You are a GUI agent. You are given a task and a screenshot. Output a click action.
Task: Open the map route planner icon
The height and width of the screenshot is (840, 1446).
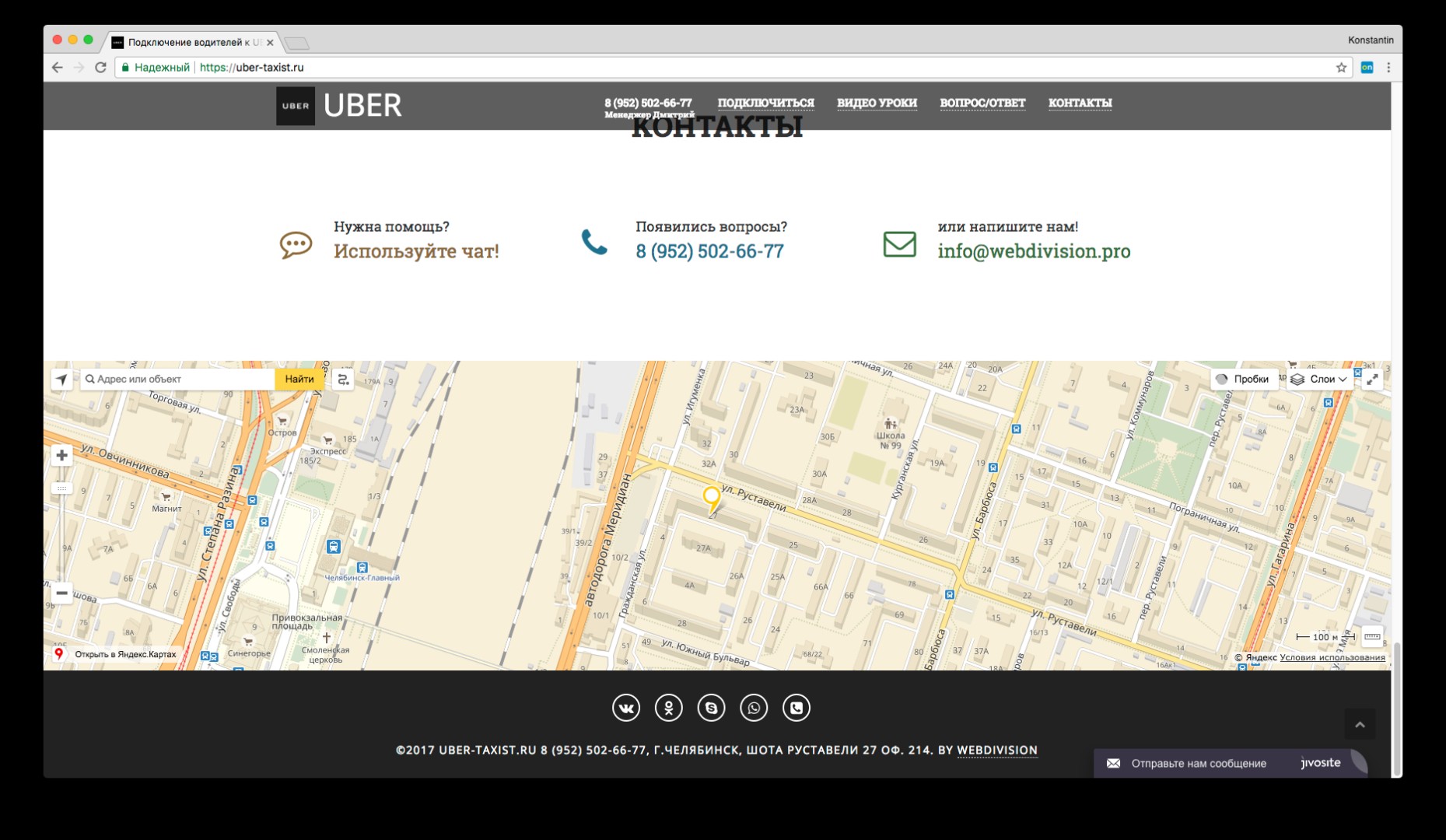pos(343,380)
